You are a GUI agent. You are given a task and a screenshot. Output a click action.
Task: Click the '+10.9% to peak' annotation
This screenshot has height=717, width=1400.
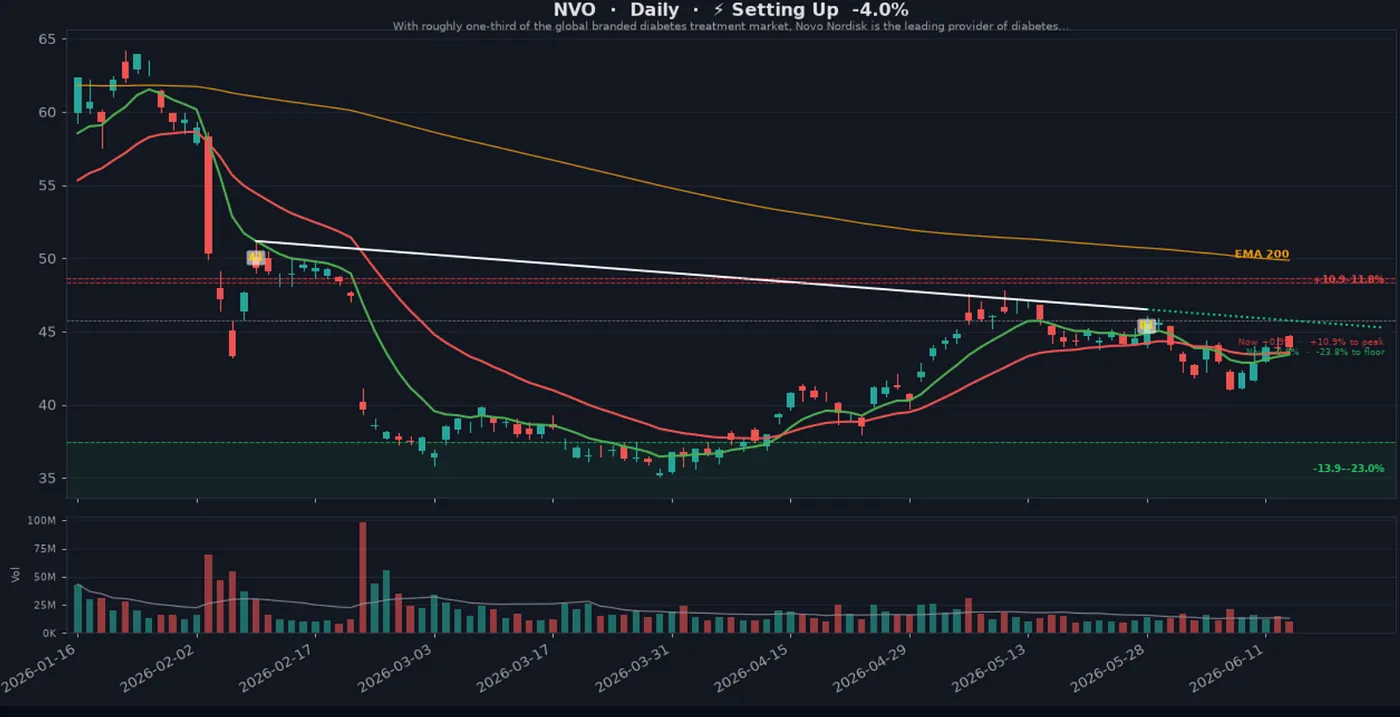(1347, 342)
